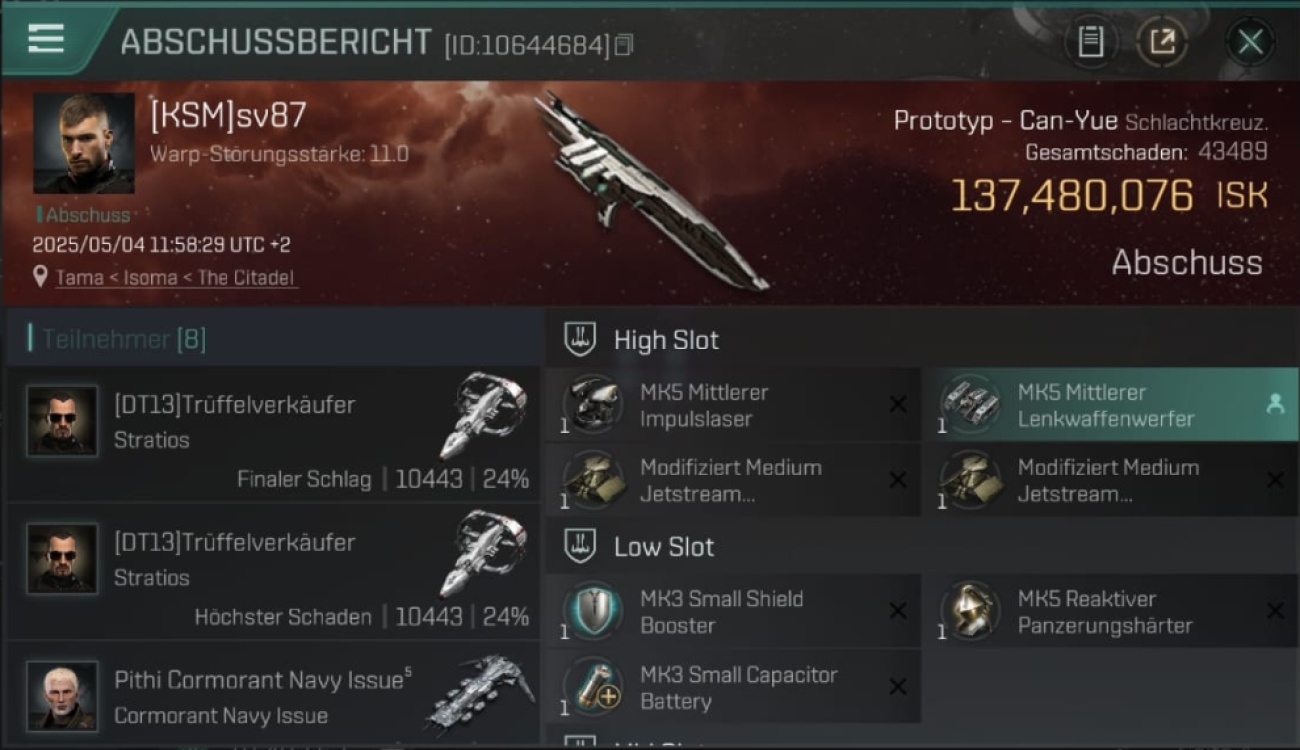1300x750 pixels.
Task: Open the hamburger menu icon
Action: [x=46, y=40]
